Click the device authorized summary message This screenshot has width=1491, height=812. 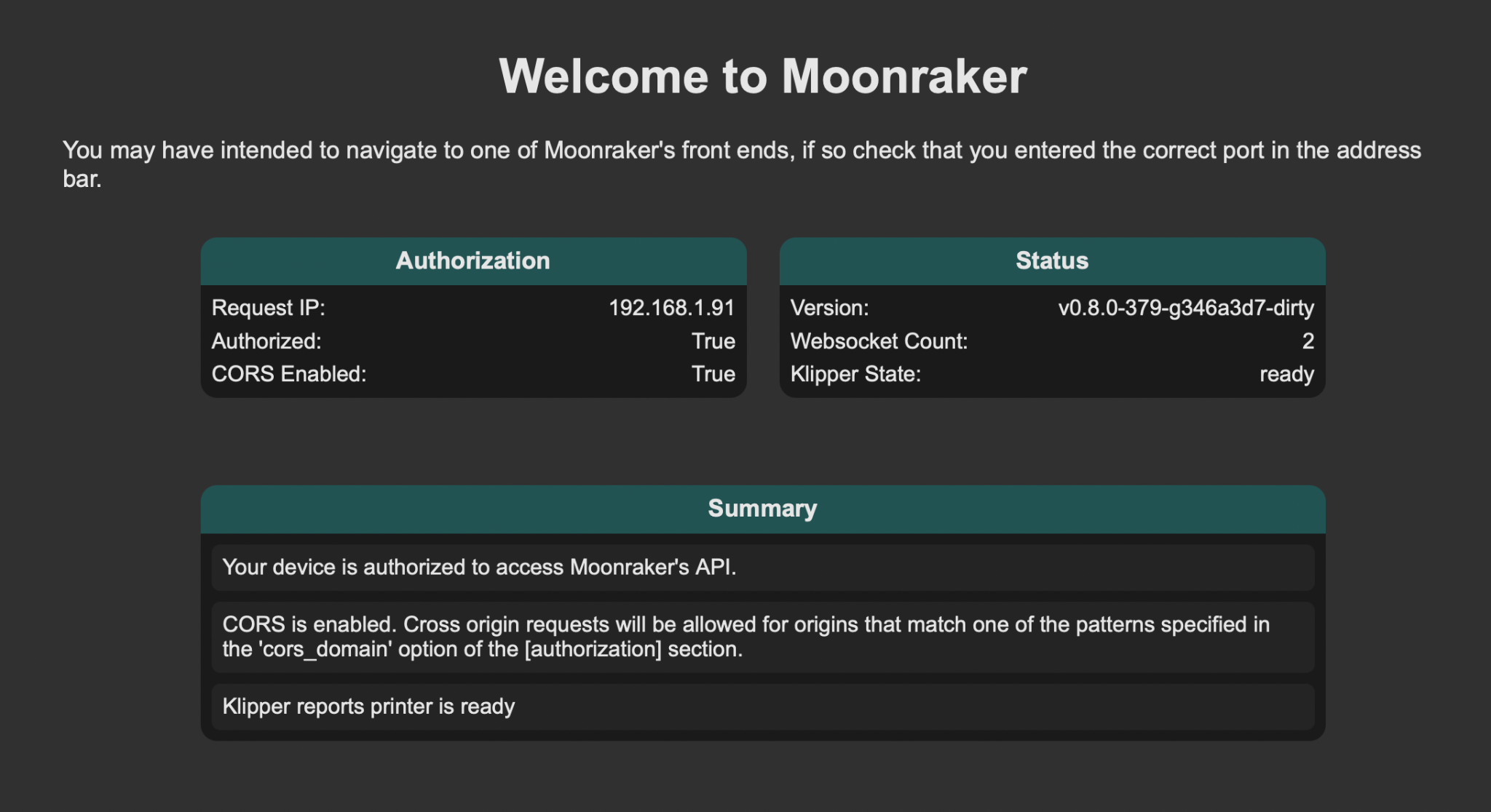point(479,567)
